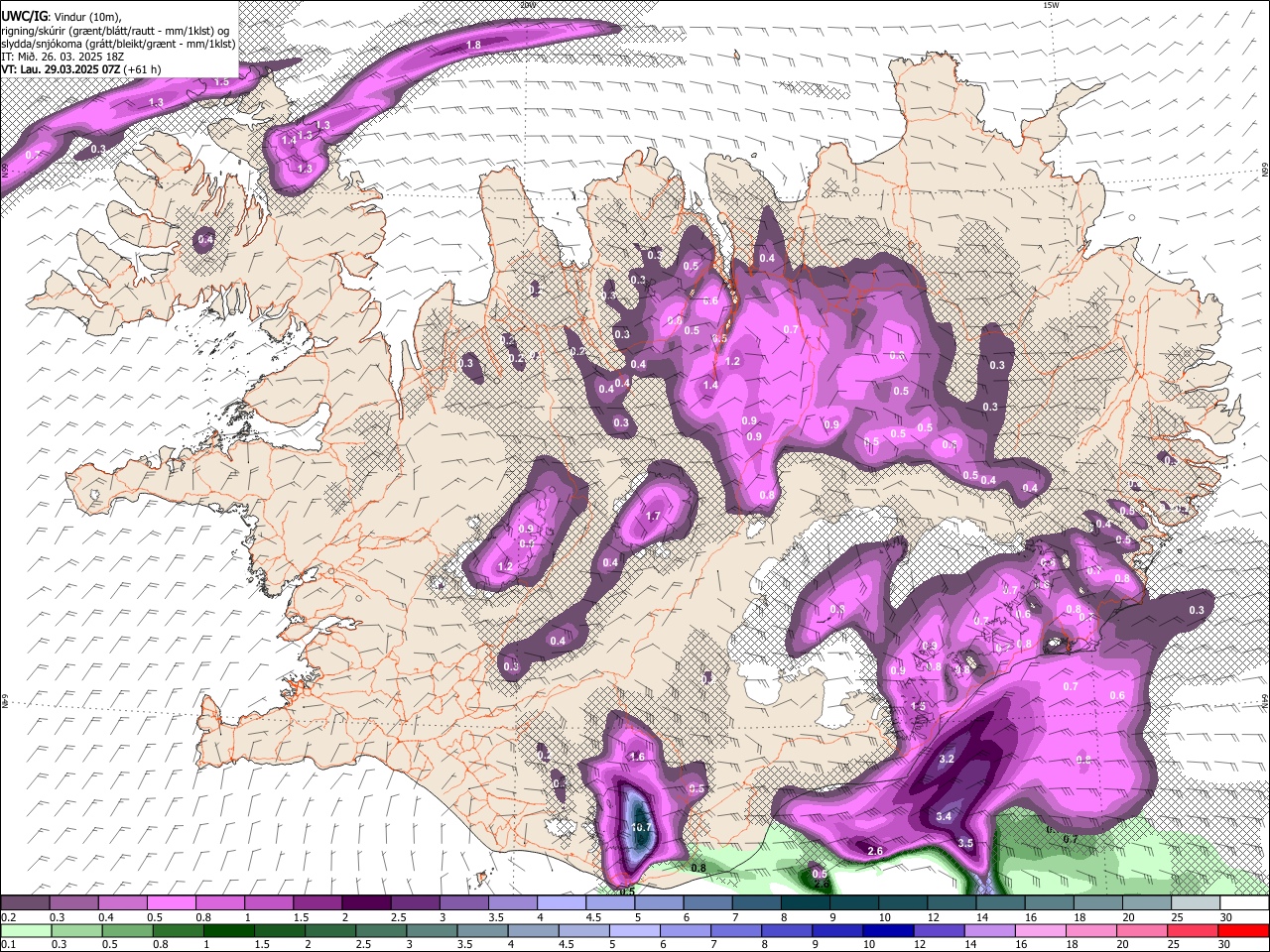
Task: Click the title text 'UWC/IG: Vindur (10m),'
Action: point(60,15)
